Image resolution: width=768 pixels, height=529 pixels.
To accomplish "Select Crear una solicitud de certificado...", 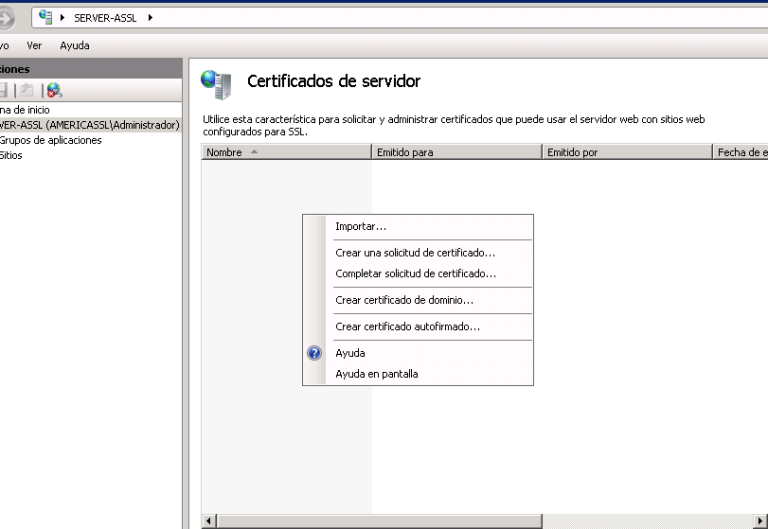I will (x=415, y=253).
